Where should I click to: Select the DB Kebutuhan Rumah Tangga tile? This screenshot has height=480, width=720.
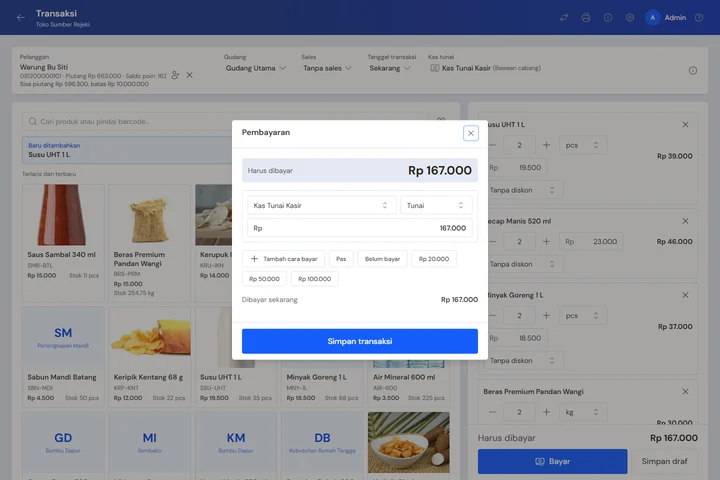322,446
